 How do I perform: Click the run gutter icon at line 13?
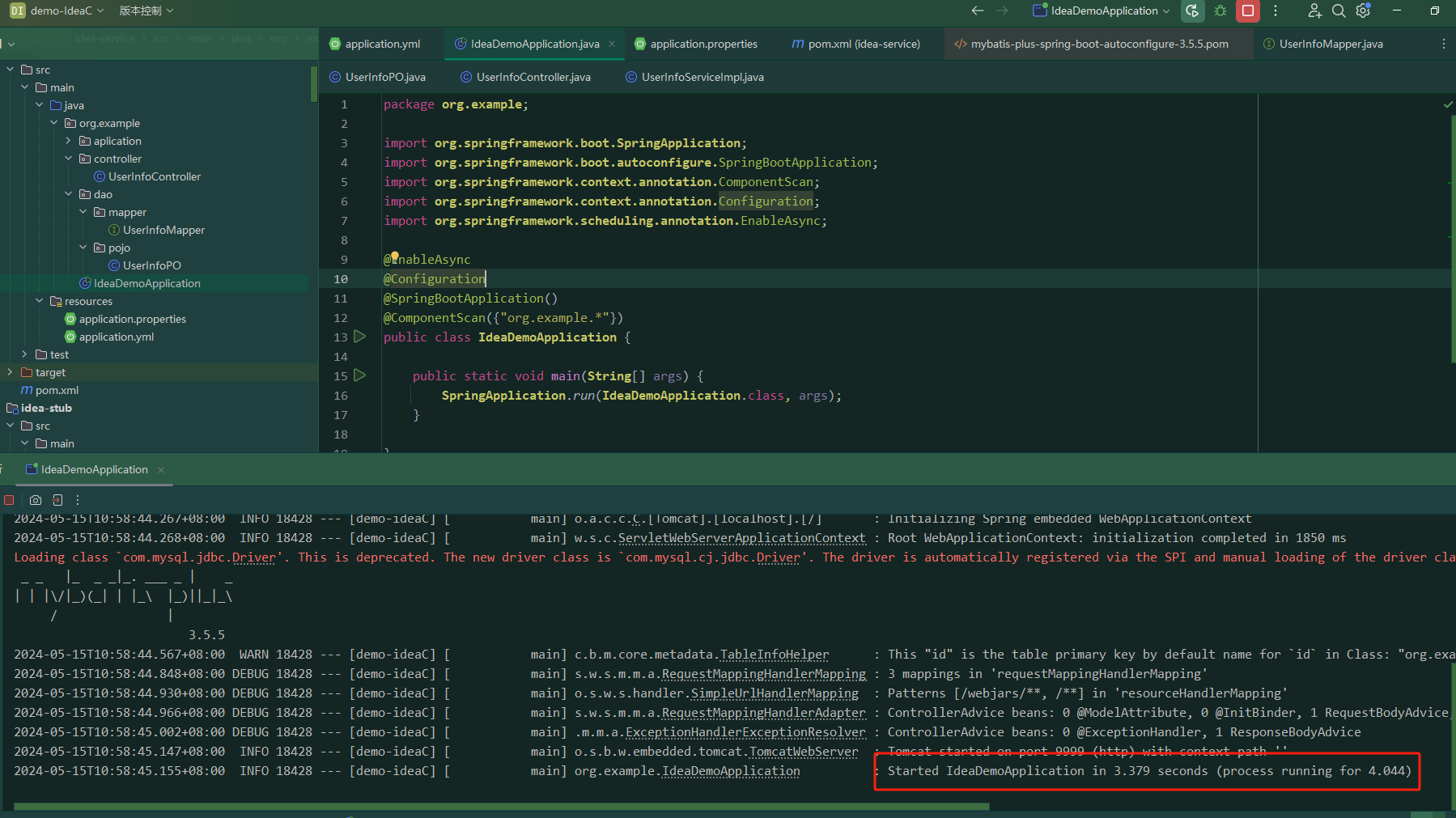click(x=360, y=337)
